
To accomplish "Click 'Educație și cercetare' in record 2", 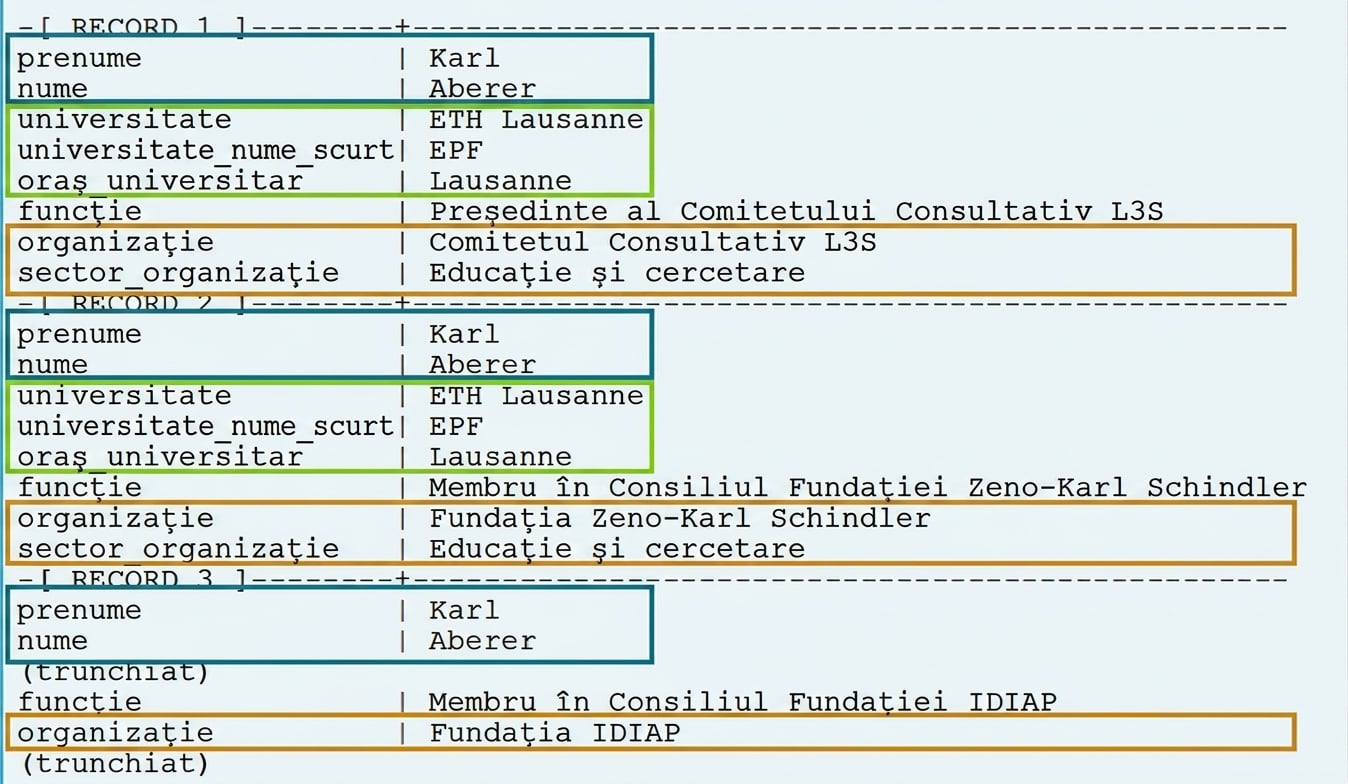I will [x=616, y=548].
